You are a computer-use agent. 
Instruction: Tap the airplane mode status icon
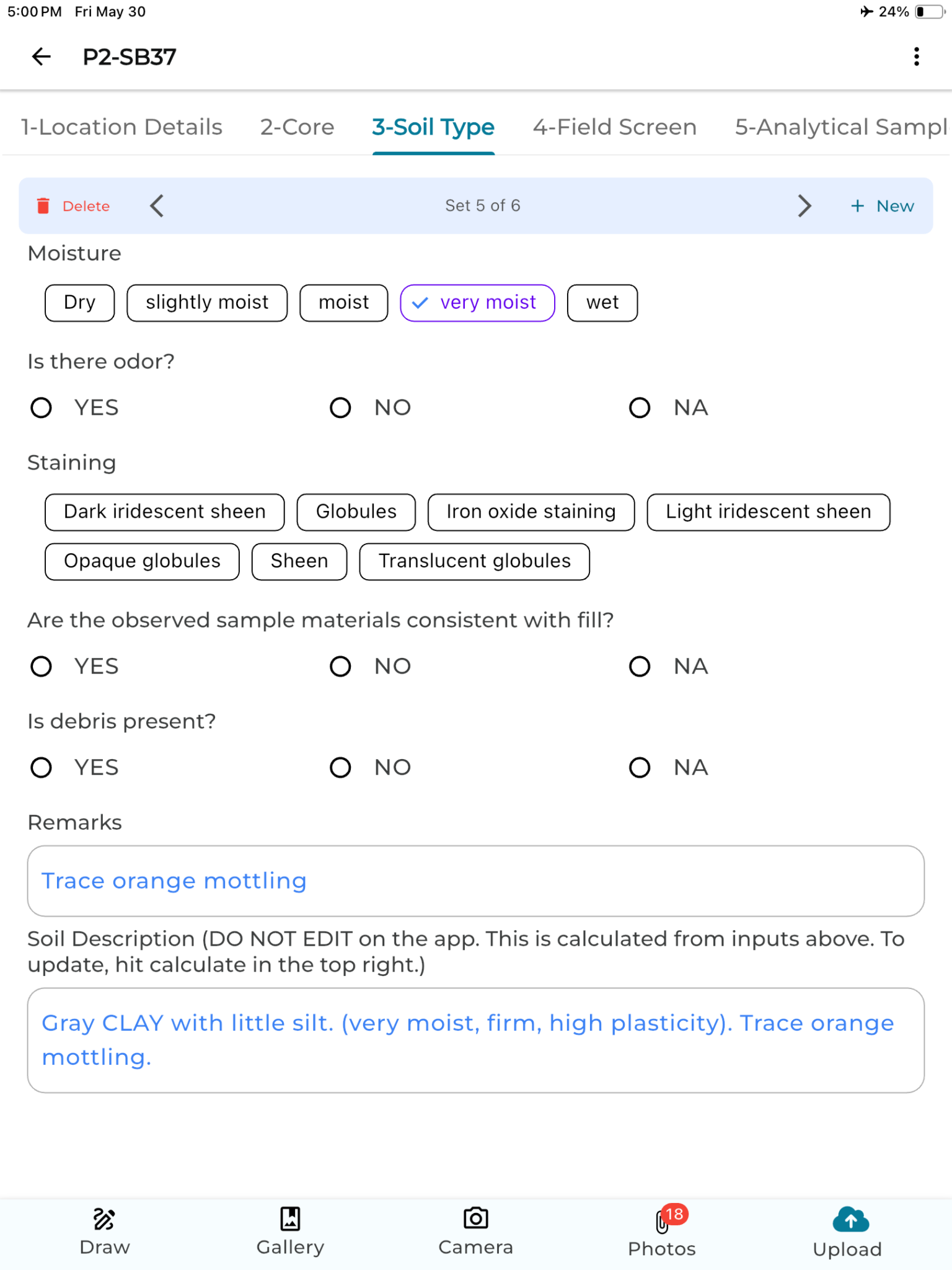[x=868, y=11]
